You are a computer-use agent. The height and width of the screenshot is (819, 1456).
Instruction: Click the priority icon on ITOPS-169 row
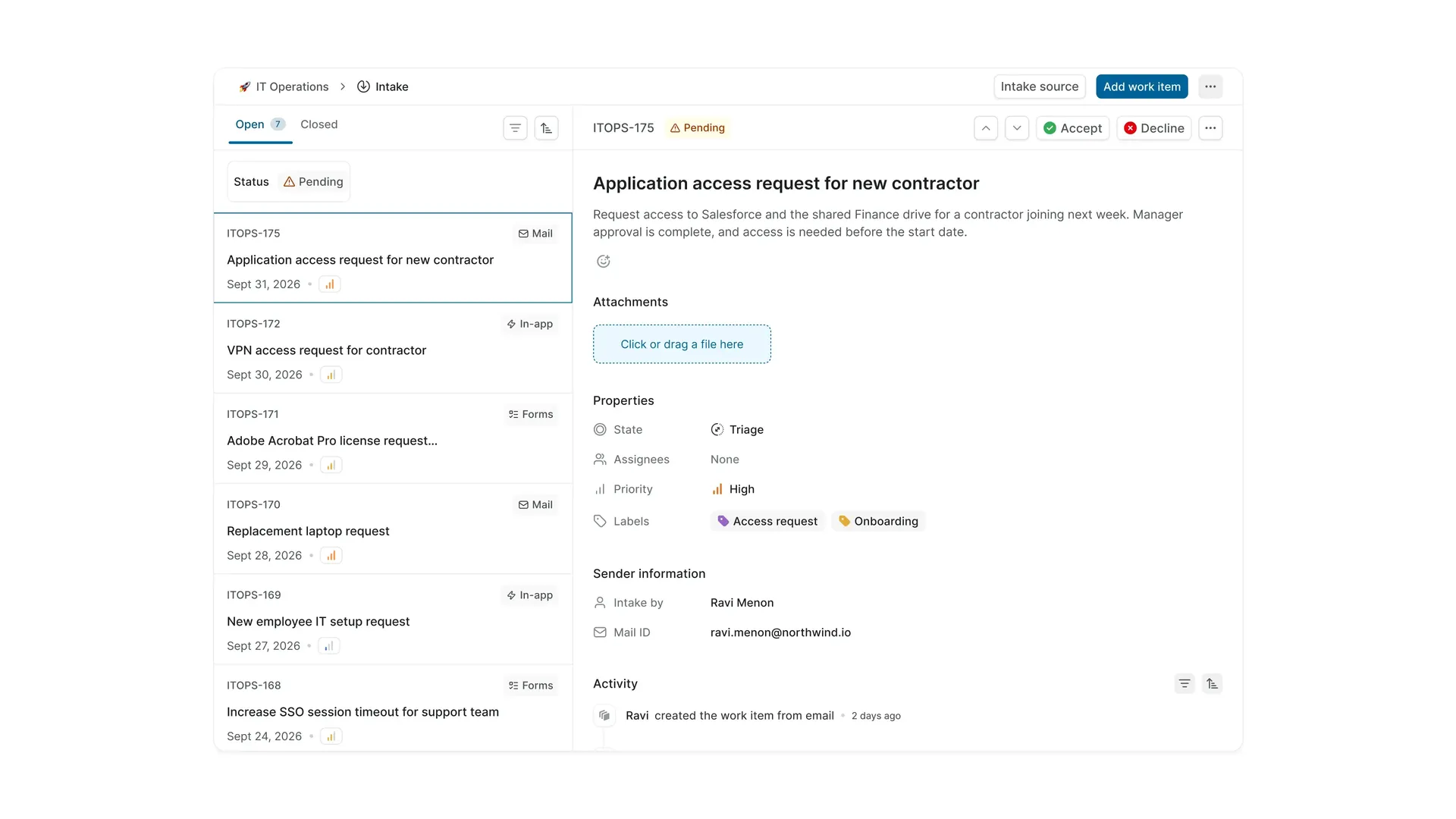coord(329,646)
